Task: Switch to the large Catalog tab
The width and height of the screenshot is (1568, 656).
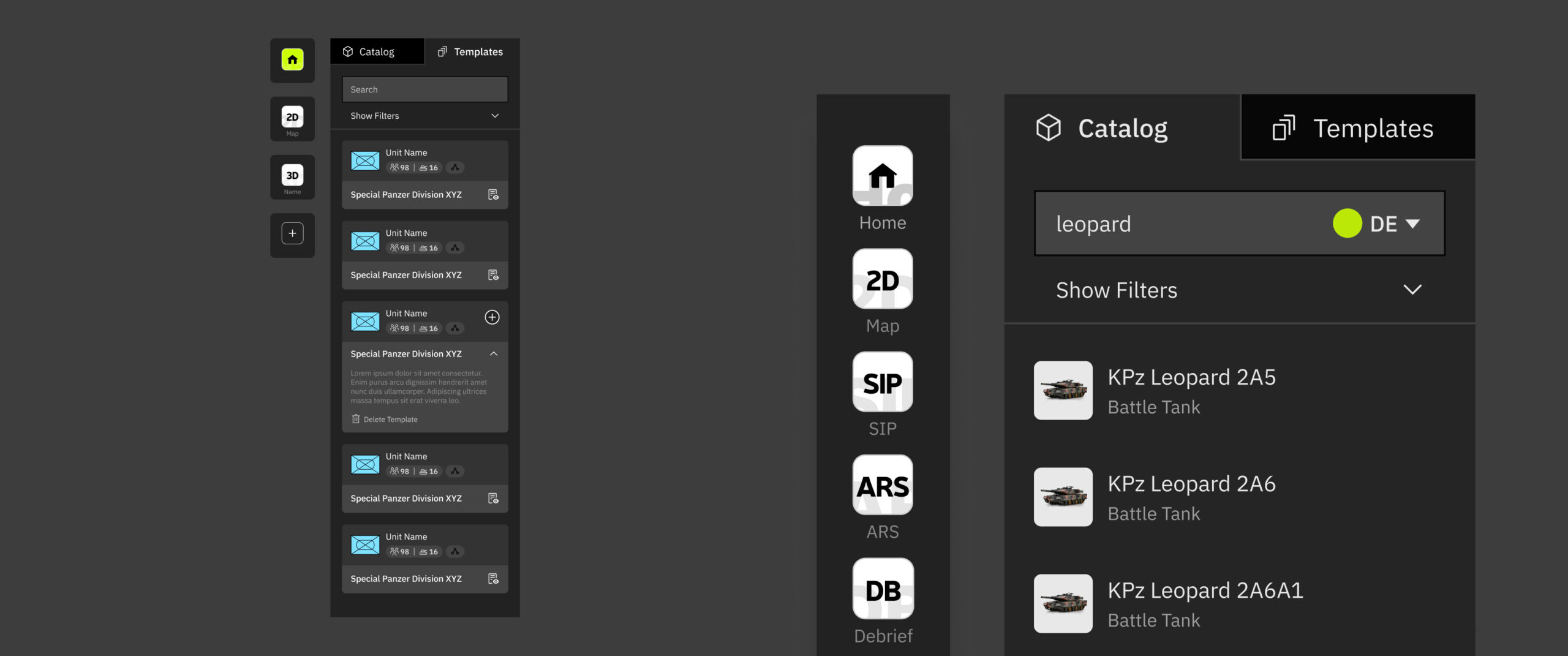Action: pyautogui.click(x=1122, y=128)
